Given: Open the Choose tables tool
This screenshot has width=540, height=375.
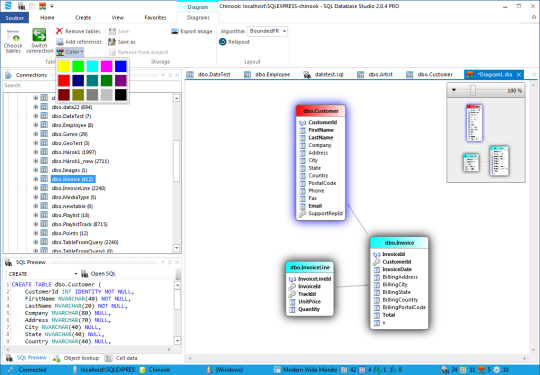Looking at the screenshot, I should pos(13,41).
